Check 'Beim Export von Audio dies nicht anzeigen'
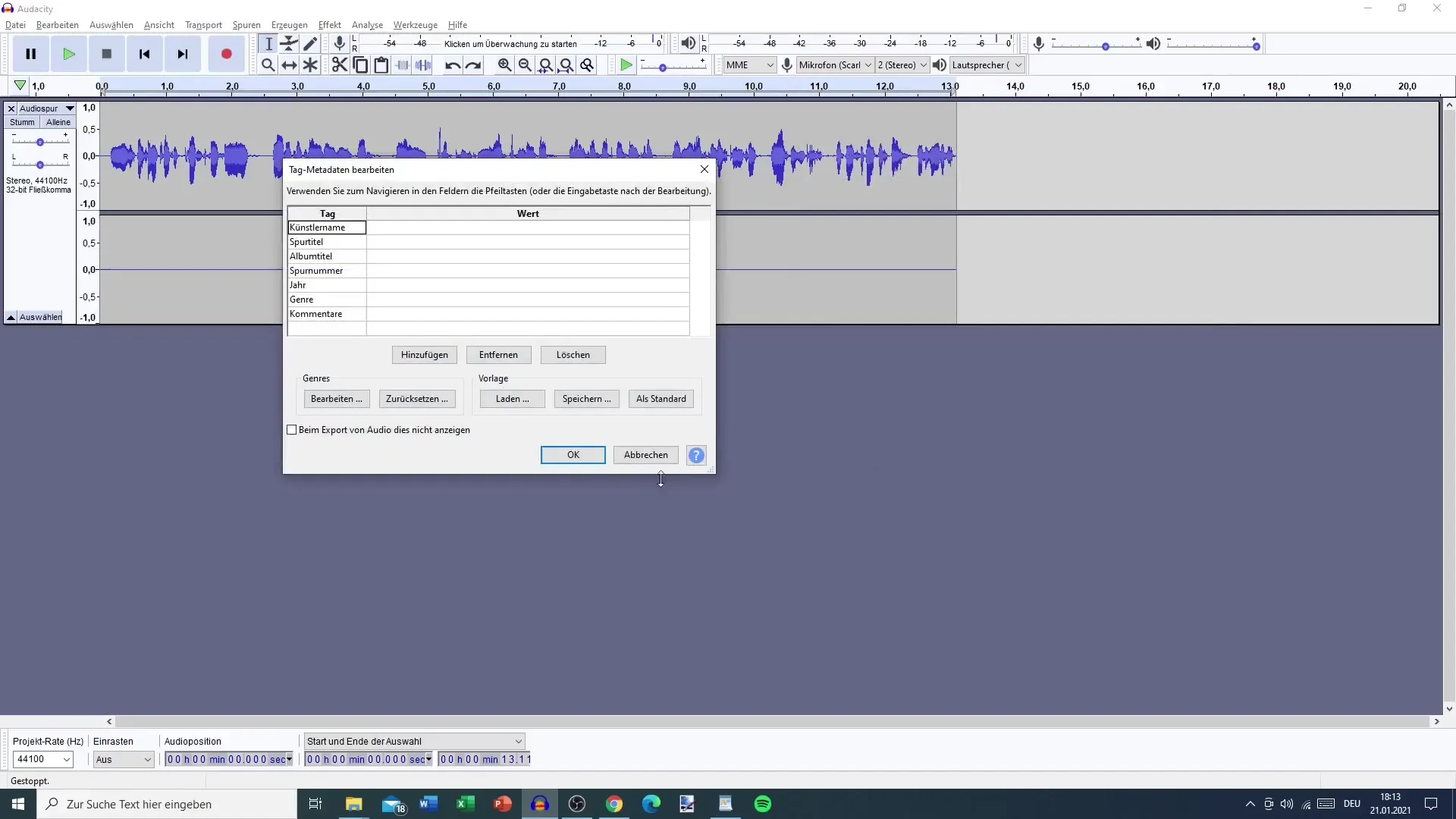Viewport: 1456px width, 819px height. (292, 430)
